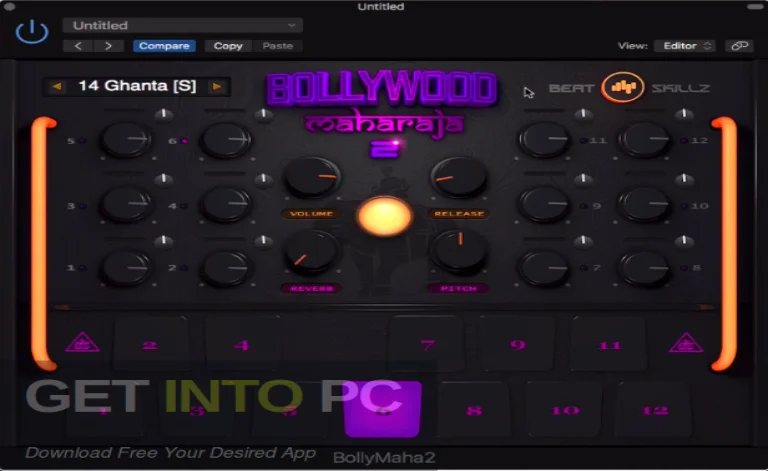
Task: Click the link chain icon
Action: pyautogui.click(x=739, y=46)
